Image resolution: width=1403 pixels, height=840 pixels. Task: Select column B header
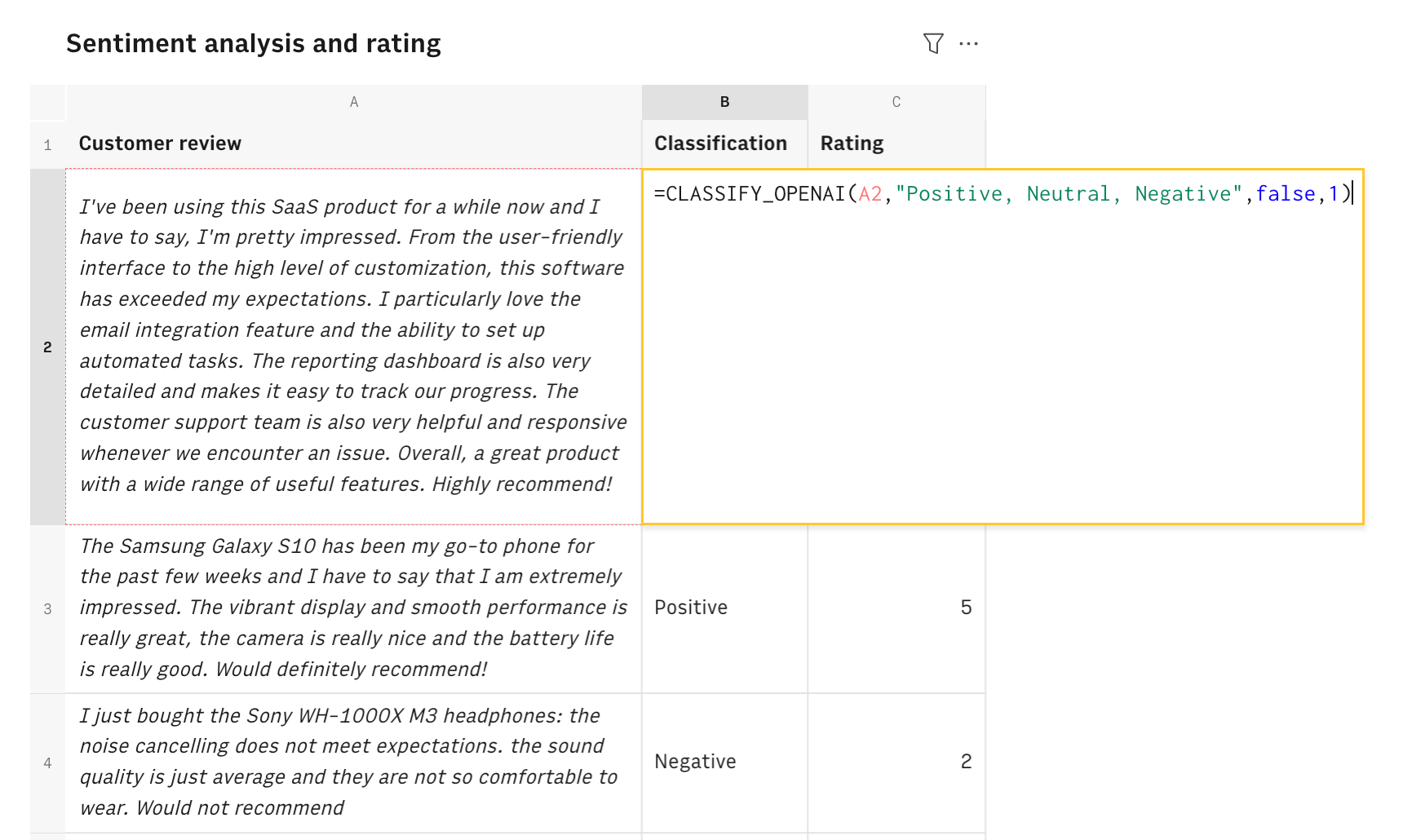click(724, 102)
